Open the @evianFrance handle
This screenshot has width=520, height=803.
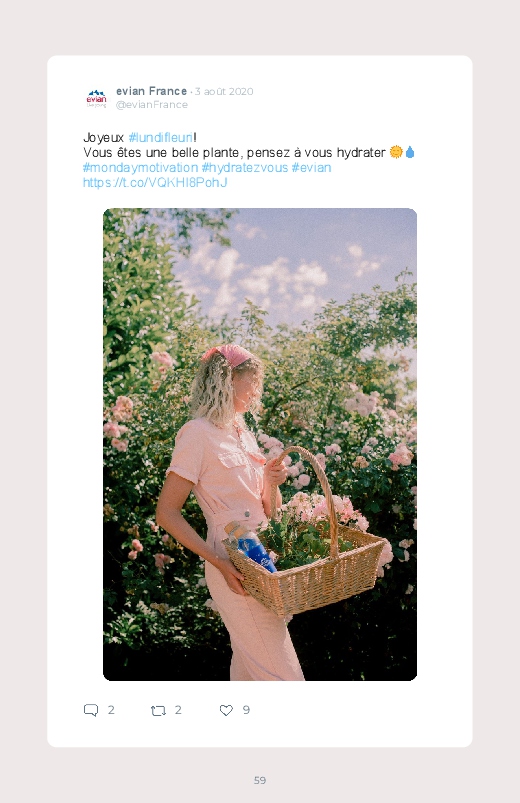(x=152, y=104)
